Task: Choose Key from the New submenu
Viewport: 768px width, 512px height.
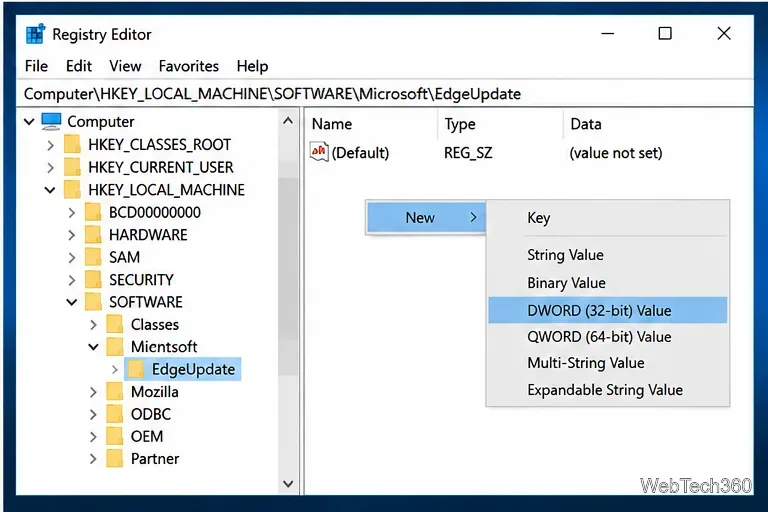Action: coord(607,218)
